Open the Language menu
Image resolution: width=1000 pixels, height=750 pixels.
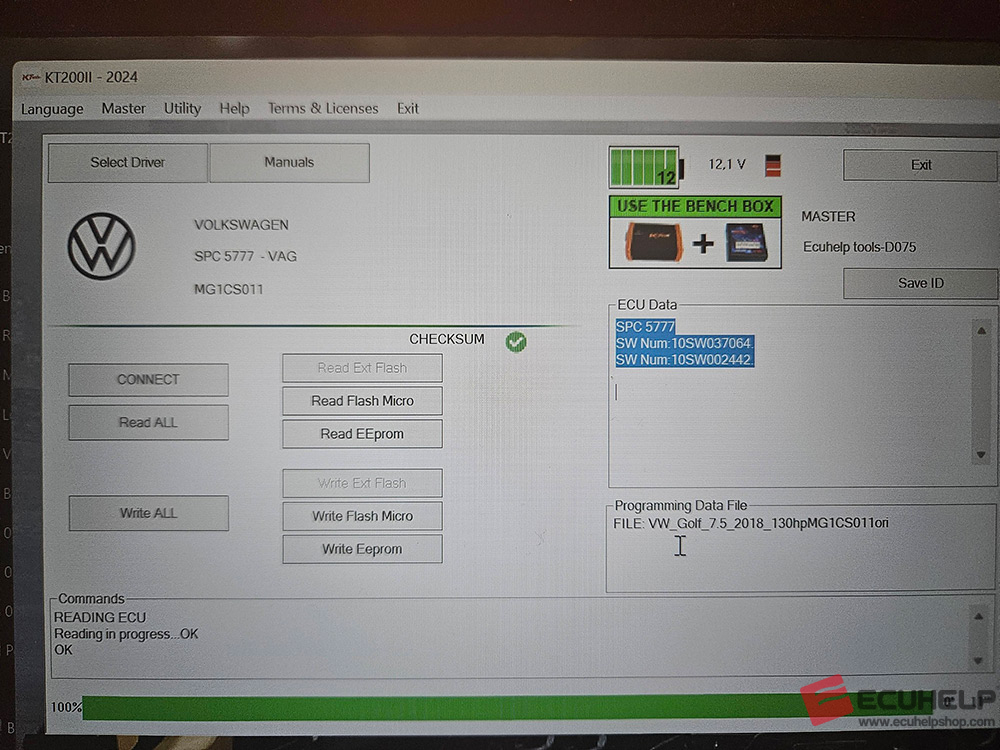pyautogui.click(x=52, y=109)
